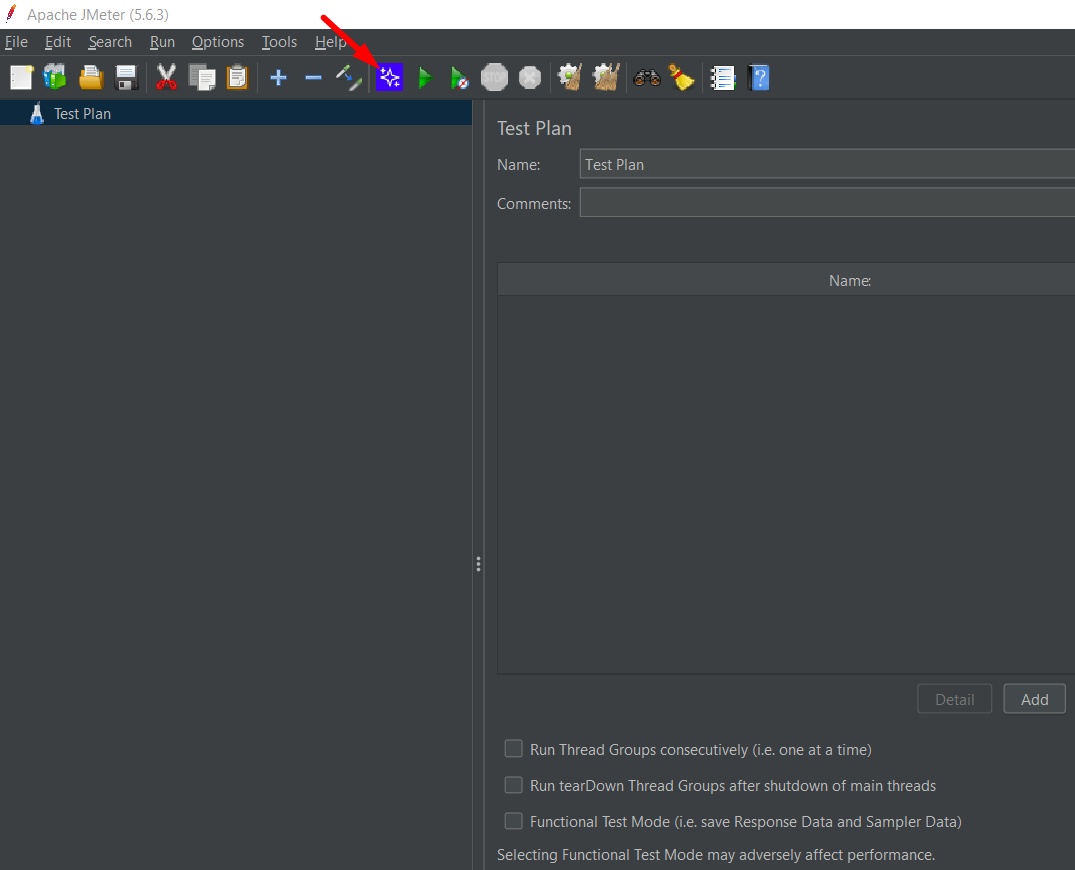Save the test plan via floppy icon
This screenshot has width=1075, height=870.
[126, 77]
